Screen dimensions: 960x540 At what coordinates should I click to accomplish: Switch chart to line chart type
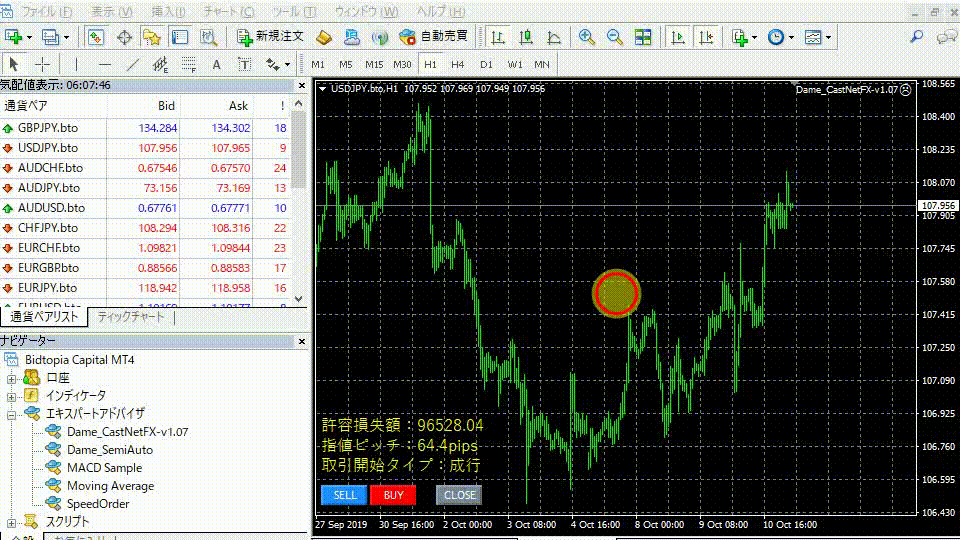tap(554, 37)
